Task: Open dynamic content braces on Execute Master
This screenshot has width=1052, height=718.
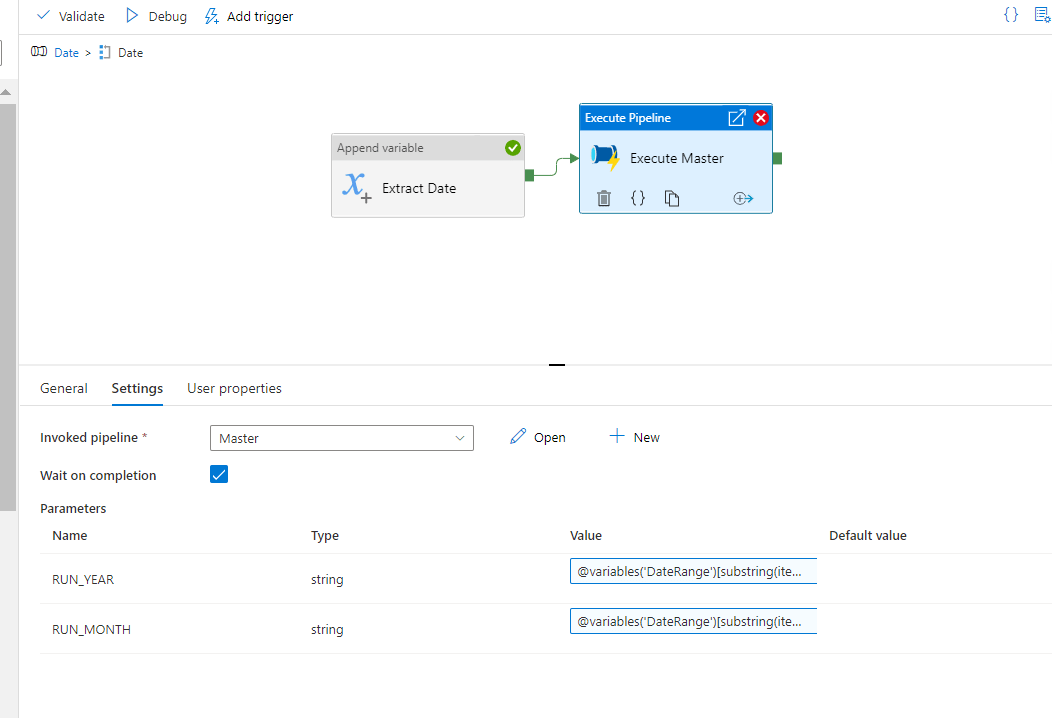Action: tap(638, 198)
